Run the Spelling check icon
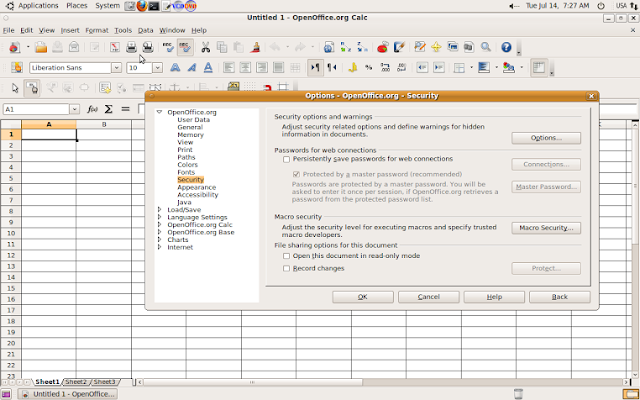The width and height of the screenshot is (640, 400). click(168, 47)
